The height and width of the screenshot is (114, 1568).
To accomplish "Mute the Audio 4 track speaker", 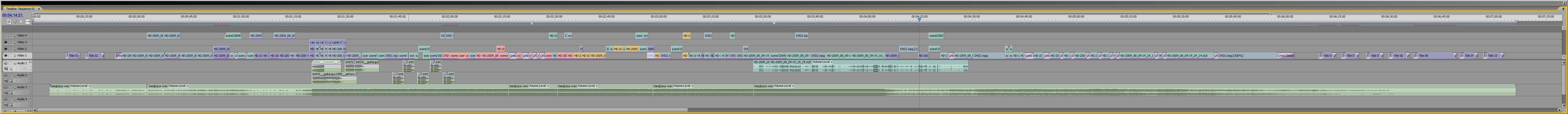I will pyautogui.click(x=6, y=99).
